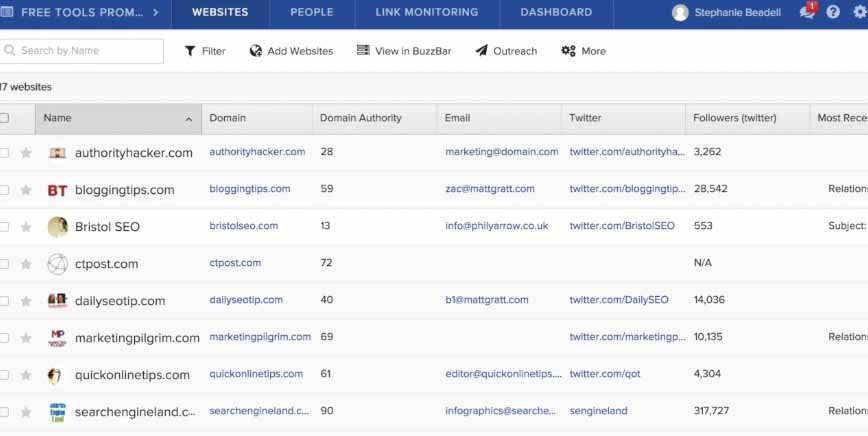Sort by Followers (twitter) column header
Image resolution: width=868 pixels, height=436 pixels.
coord(735,118)
